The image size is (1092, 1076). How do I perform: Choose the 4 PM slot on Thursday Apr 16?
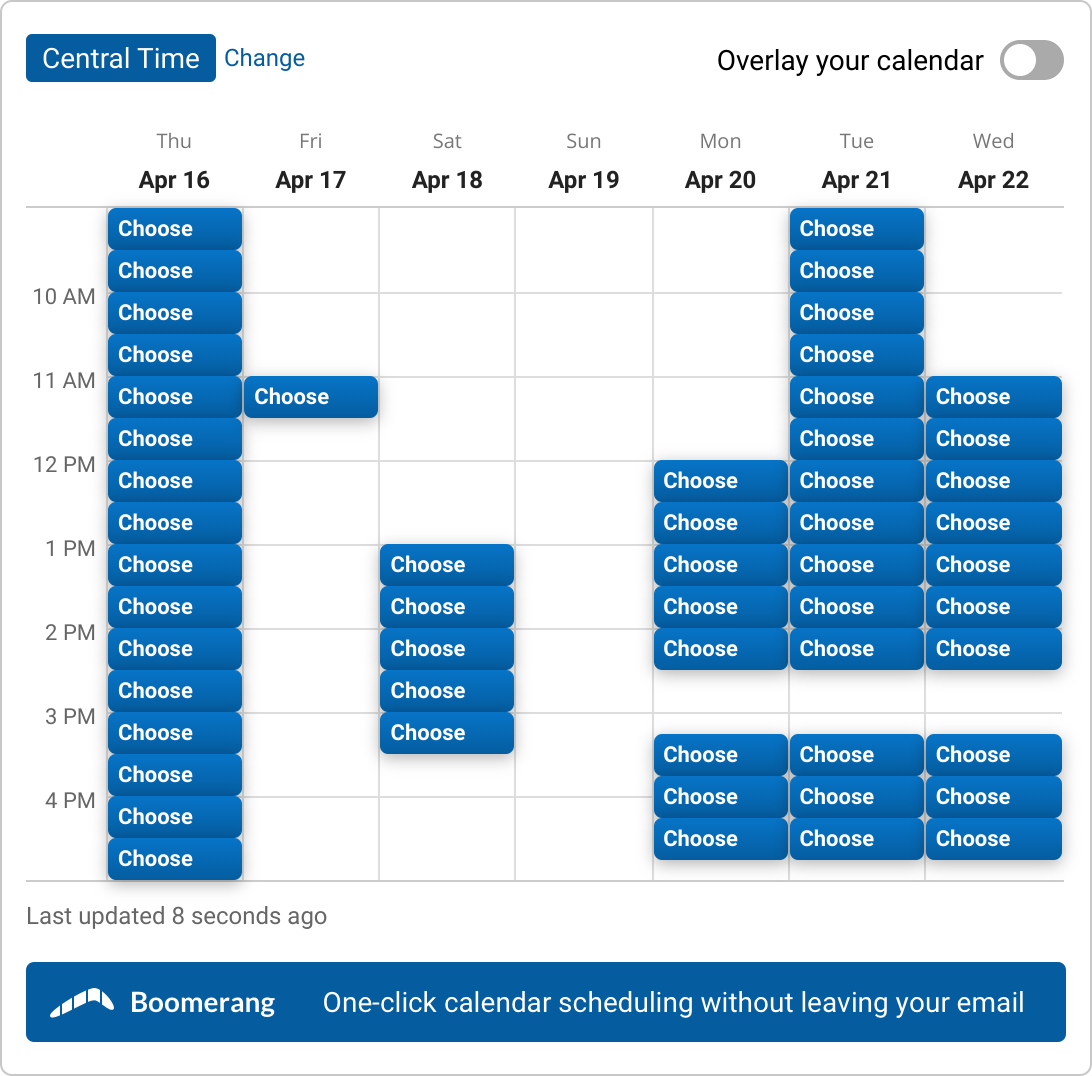[174, 817]
